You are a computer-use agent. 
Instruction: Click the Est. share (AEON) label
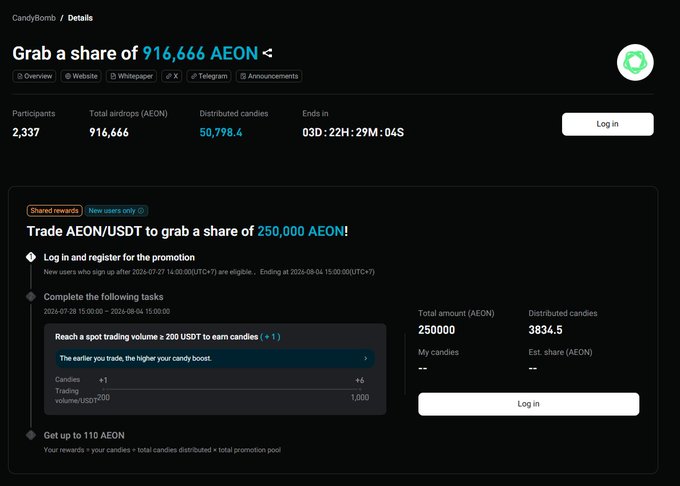[560, 352]
